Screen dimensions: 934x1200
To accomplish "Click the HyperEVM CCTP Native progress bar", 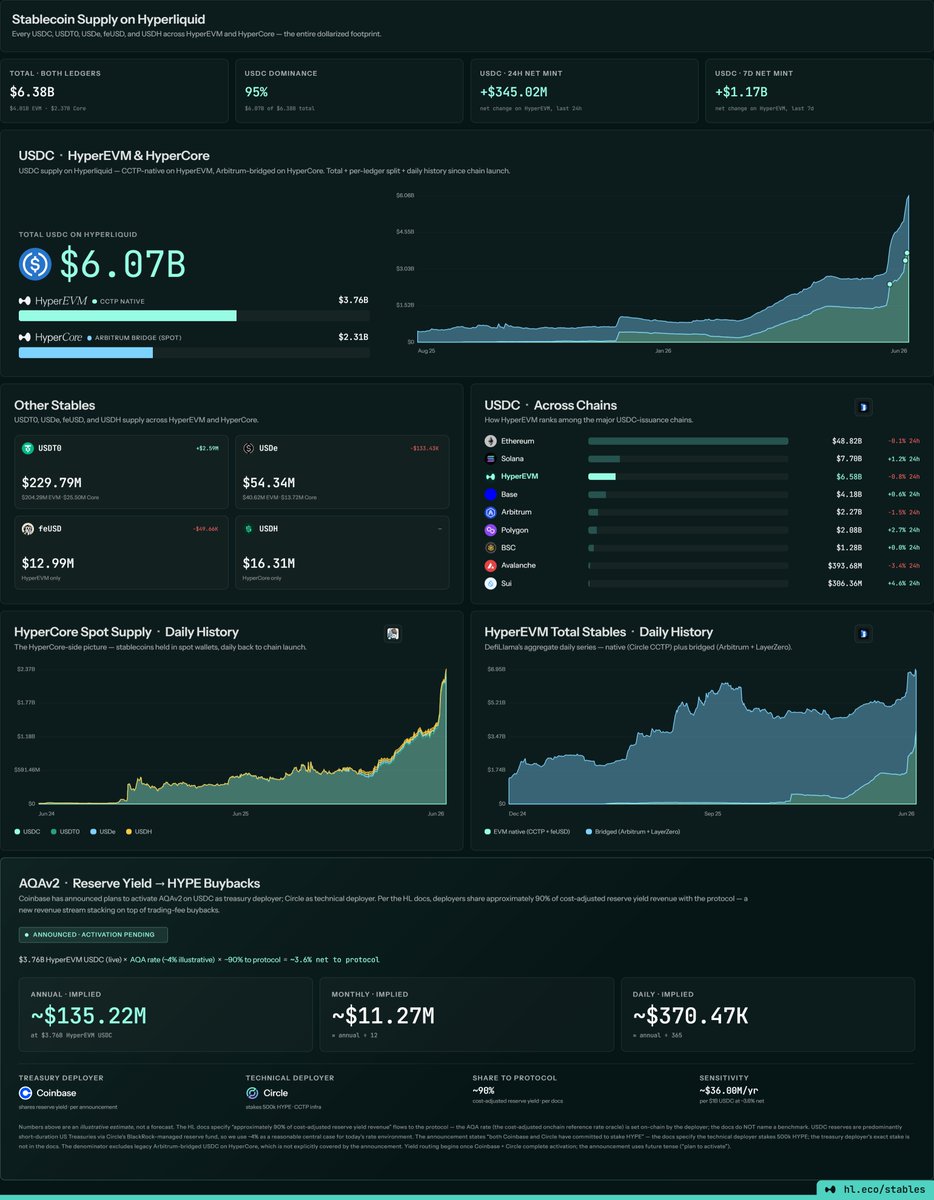I will [x=194, y=316].
